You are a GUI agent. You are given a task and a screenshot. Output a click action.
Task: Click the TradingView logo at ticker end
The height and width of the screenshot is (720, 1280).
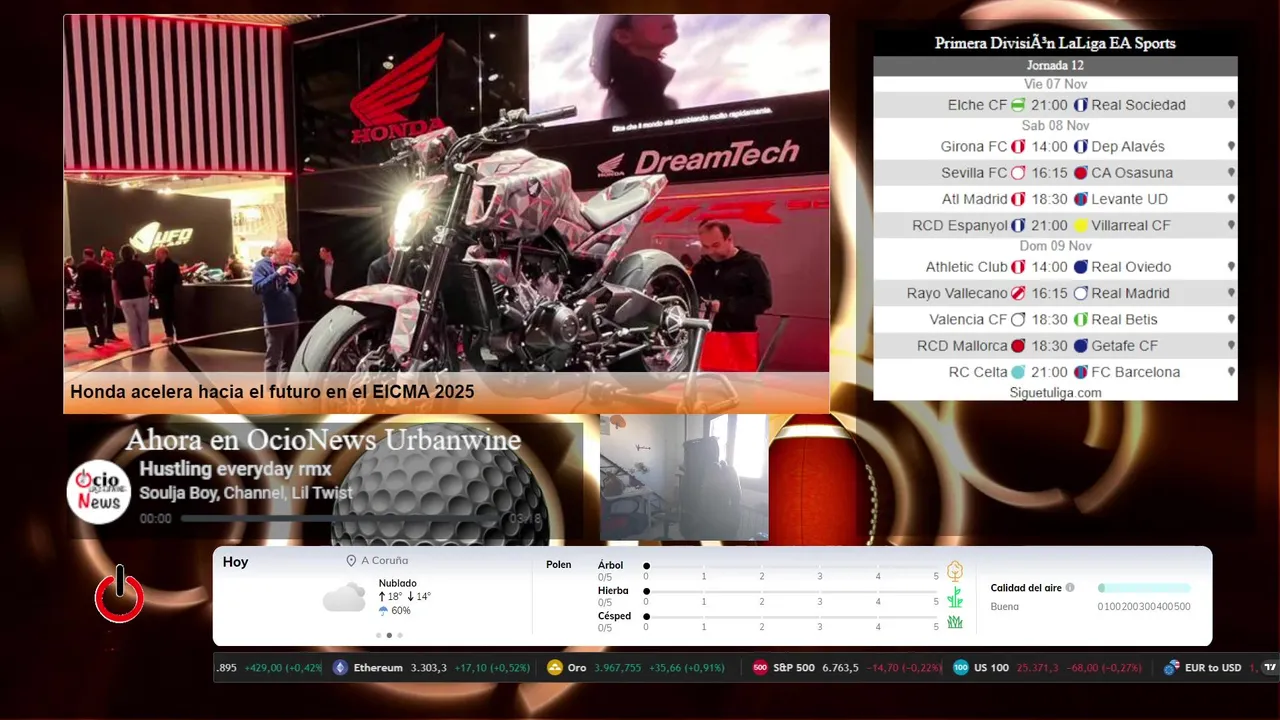(1270, 668)
